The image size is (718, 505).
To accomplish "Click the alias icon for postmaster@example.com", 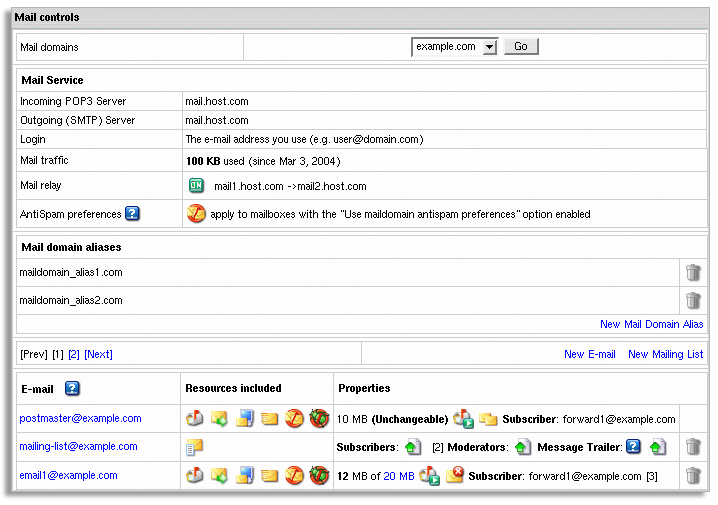I will (245, 418).
